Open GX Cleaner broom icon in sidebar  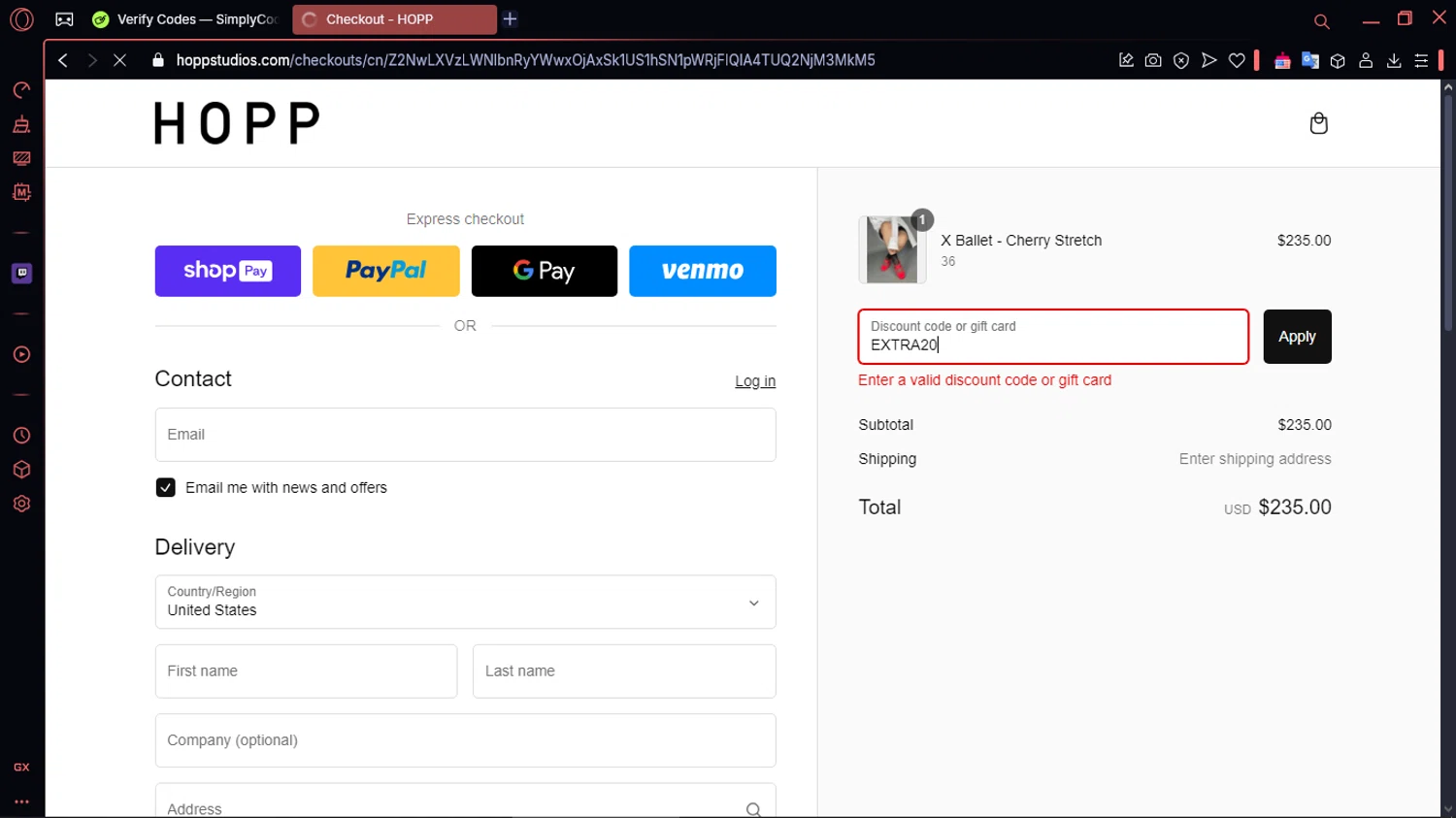click(21, 124)
